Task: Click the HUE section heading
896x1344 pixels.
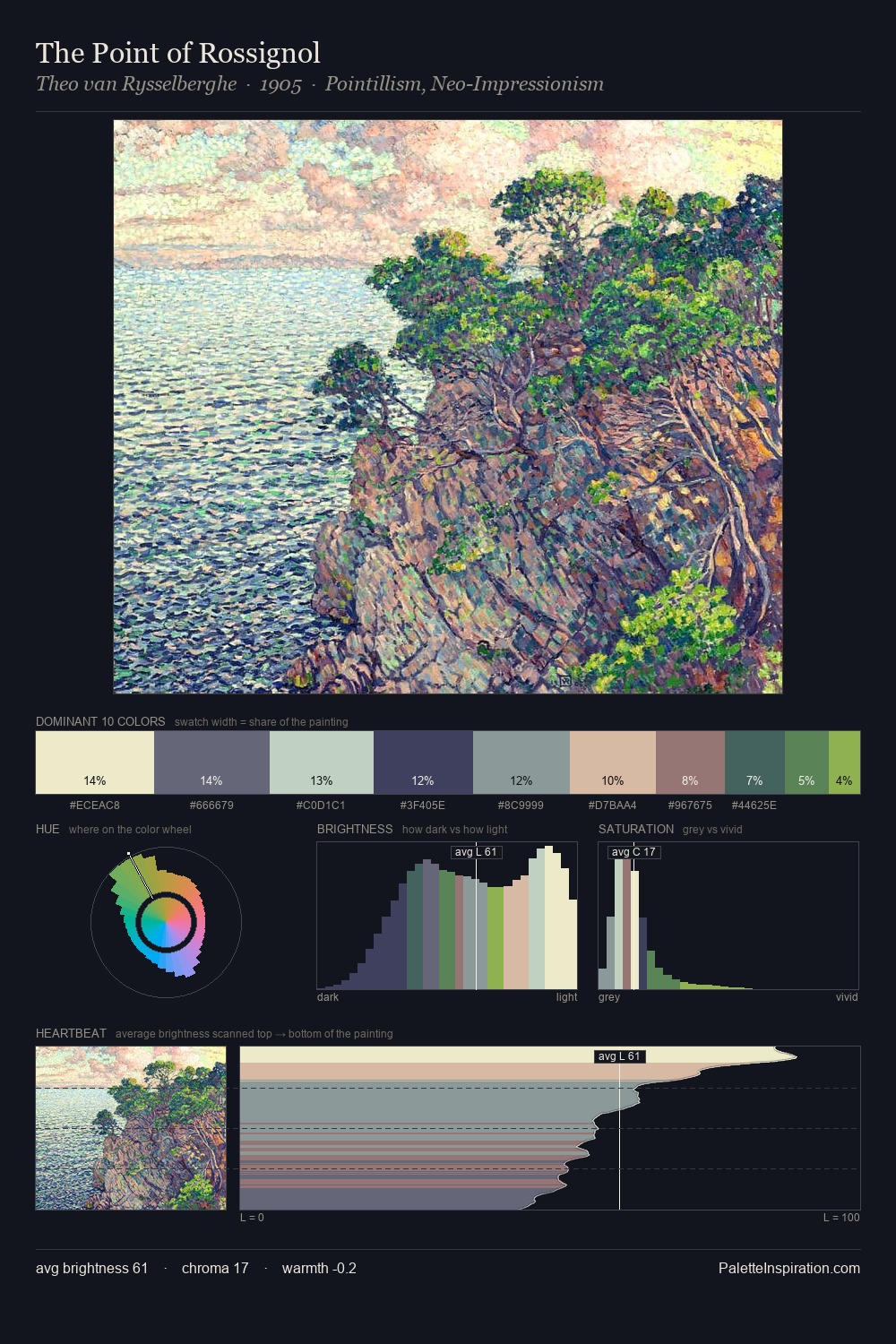Action: 47,829
